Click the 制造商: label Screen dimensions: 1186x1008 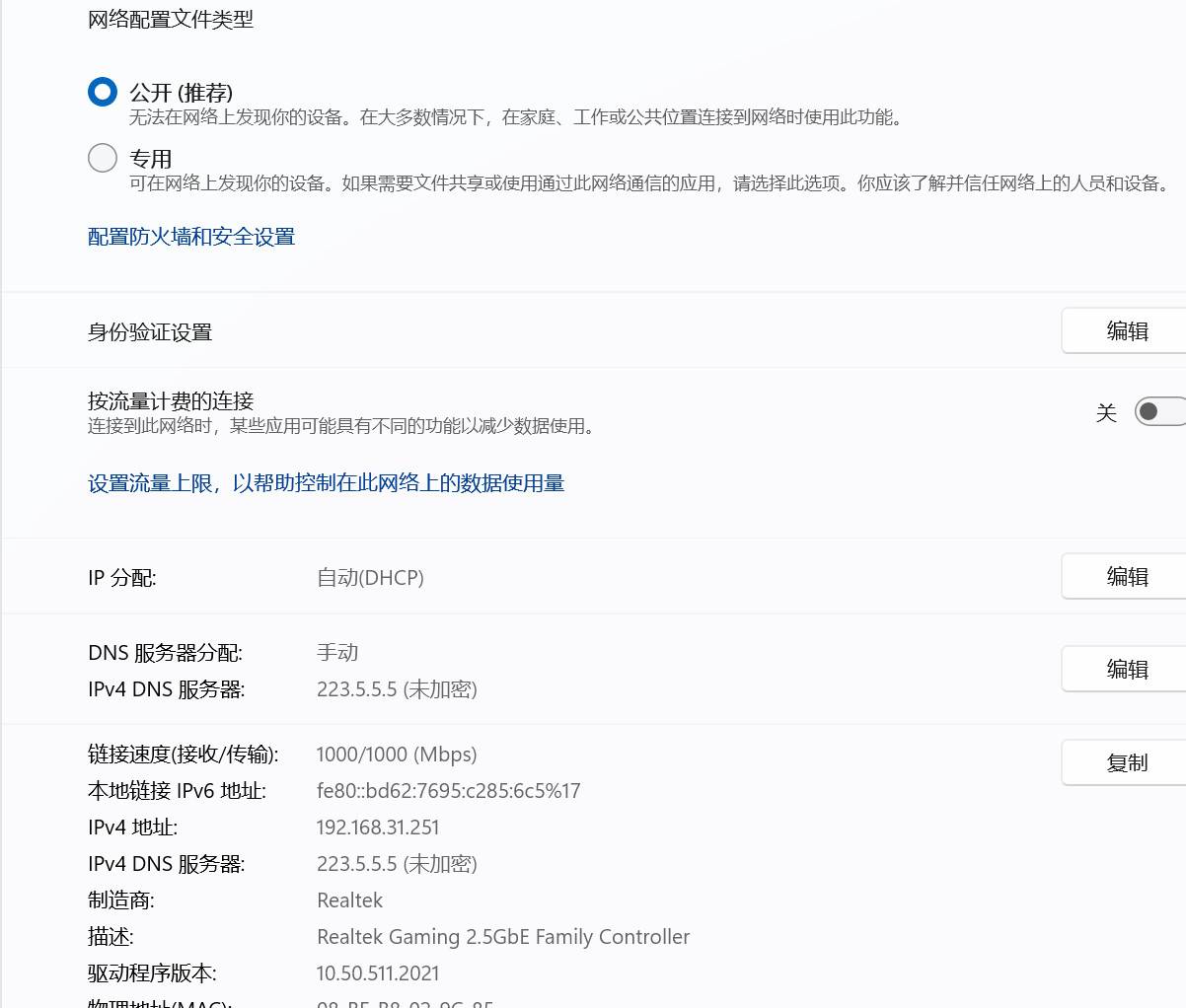coord(121,900)
